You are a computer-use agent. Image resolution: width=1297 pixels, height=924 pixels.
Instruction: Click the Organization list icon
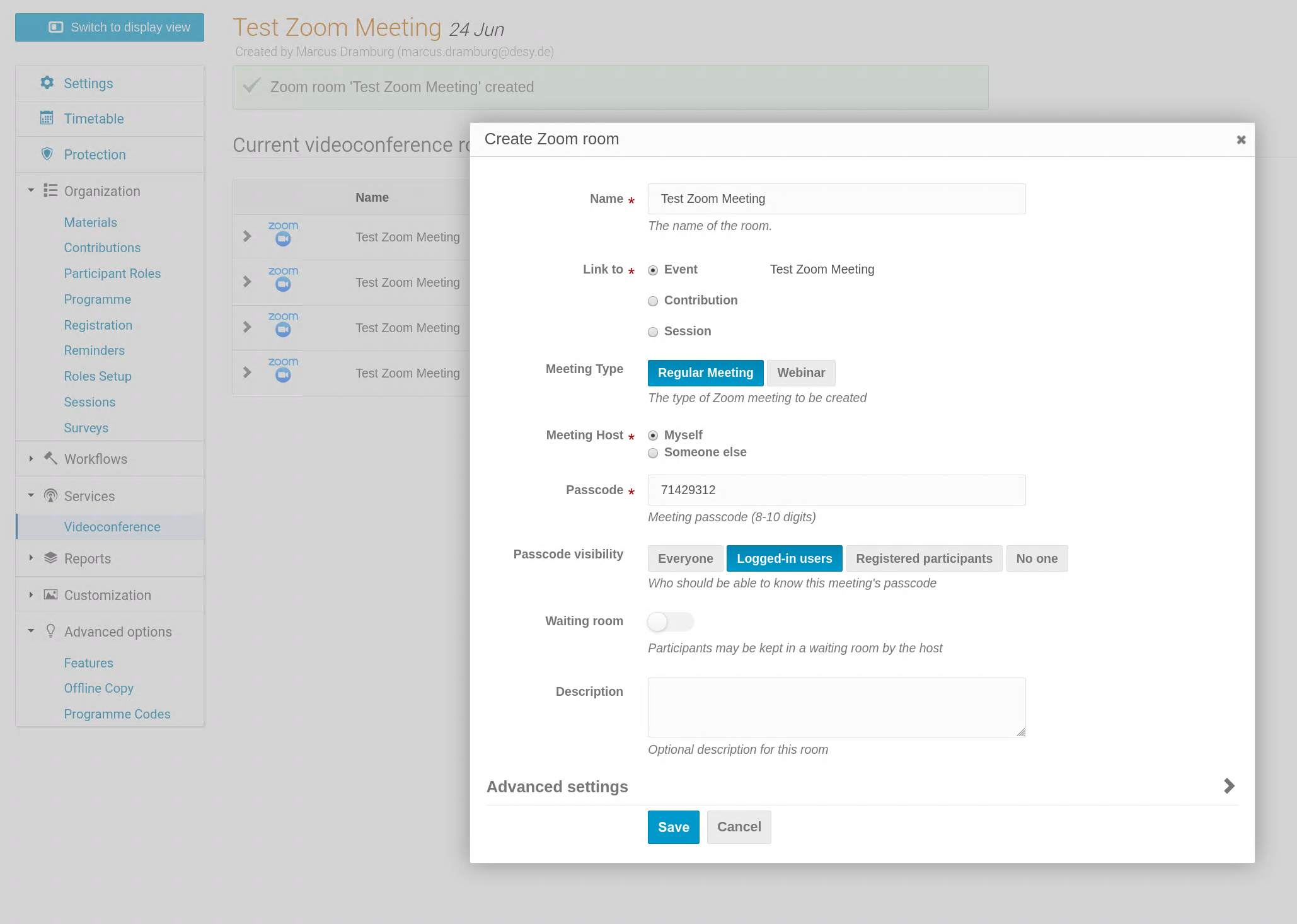coord(50,190)
